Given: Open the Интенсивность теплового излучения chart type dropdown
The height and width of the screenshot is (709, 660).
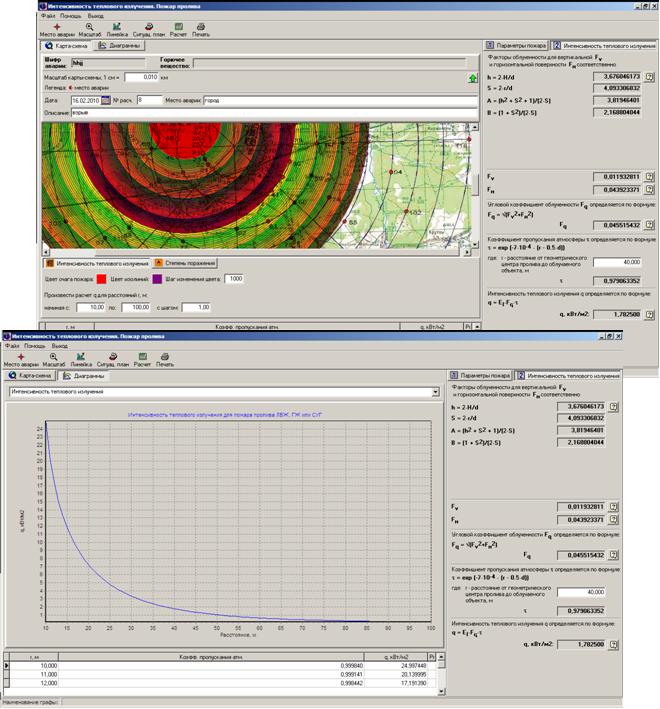Looking at the screenshot, I should click(x=434, y=393).
